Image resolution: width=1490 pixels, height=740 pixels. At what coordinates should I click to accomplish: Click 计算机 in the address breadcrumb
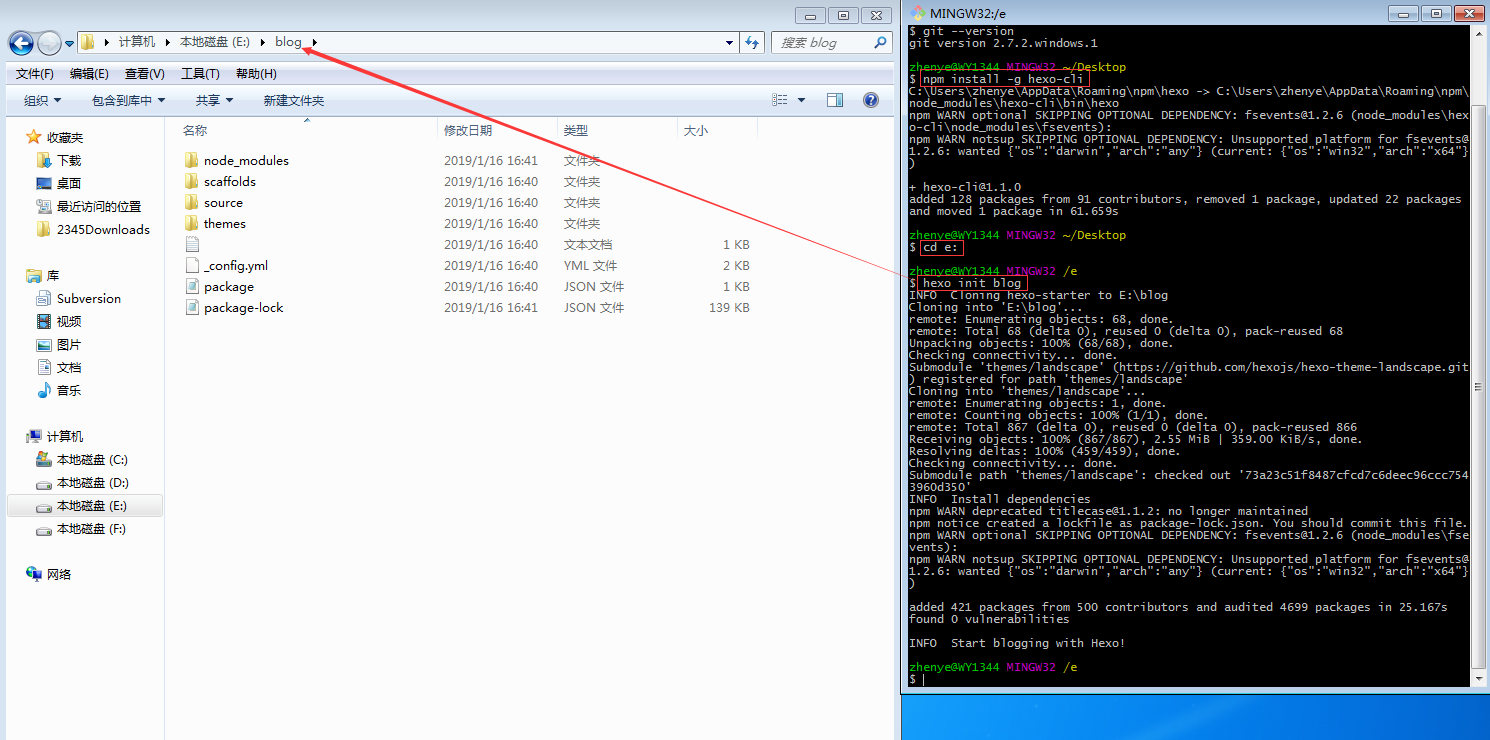tap(137, 42)
